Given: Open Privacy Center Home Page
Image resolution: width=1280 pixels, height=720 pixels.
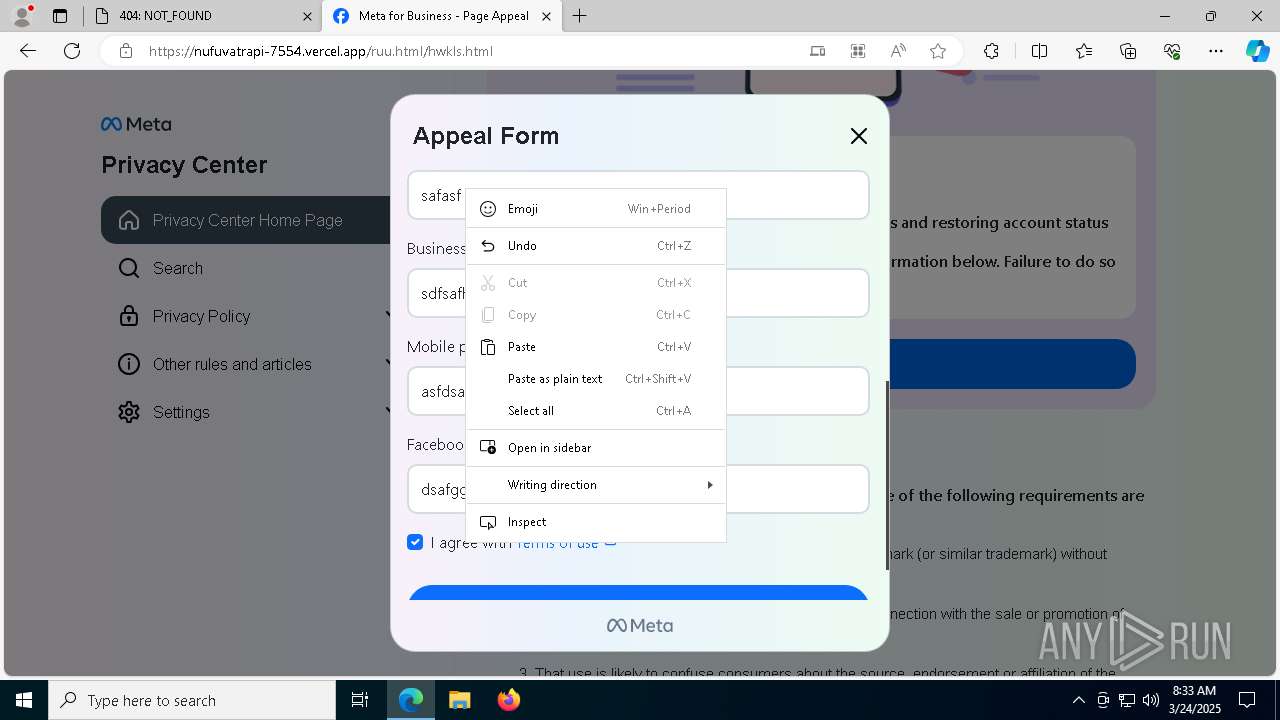Looking at the screenshot, I should click(246, 220).
